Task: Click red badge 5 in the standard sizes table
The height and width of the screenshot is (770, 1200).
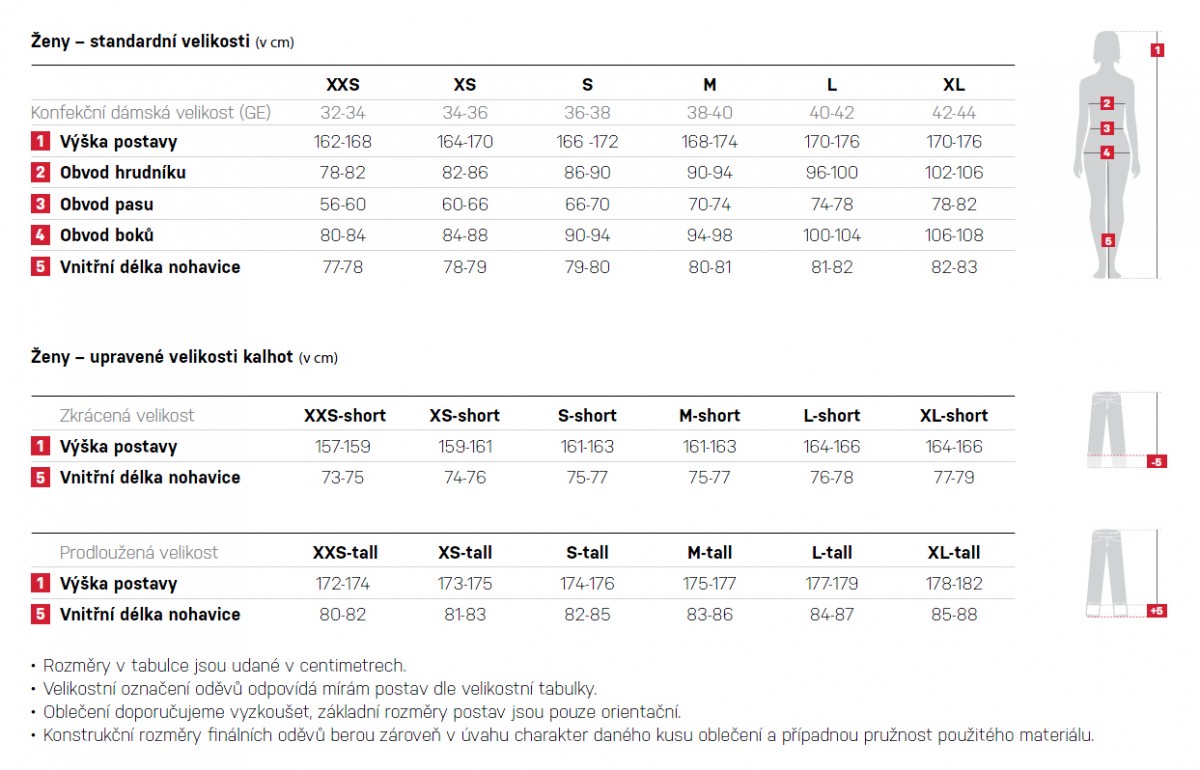Action: point(40,267)
